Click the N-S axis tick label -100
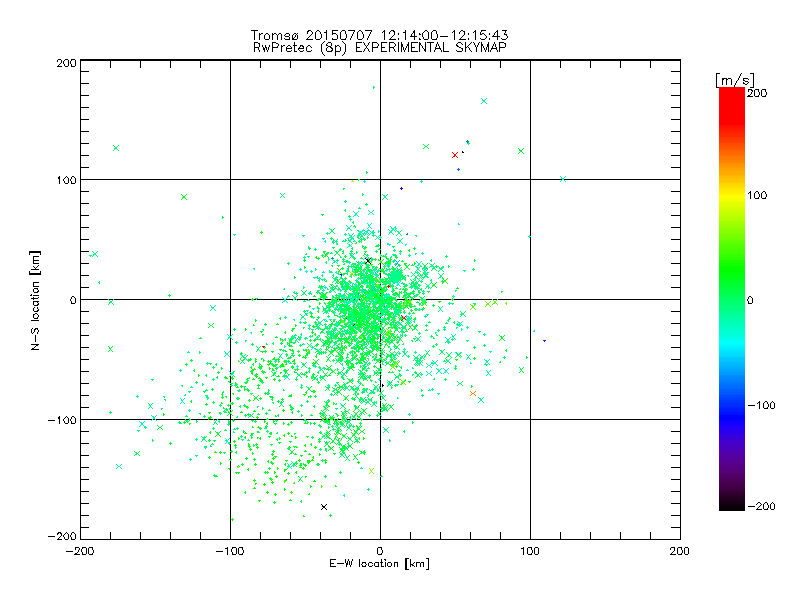The image size is (800, 600). [62, 420]
